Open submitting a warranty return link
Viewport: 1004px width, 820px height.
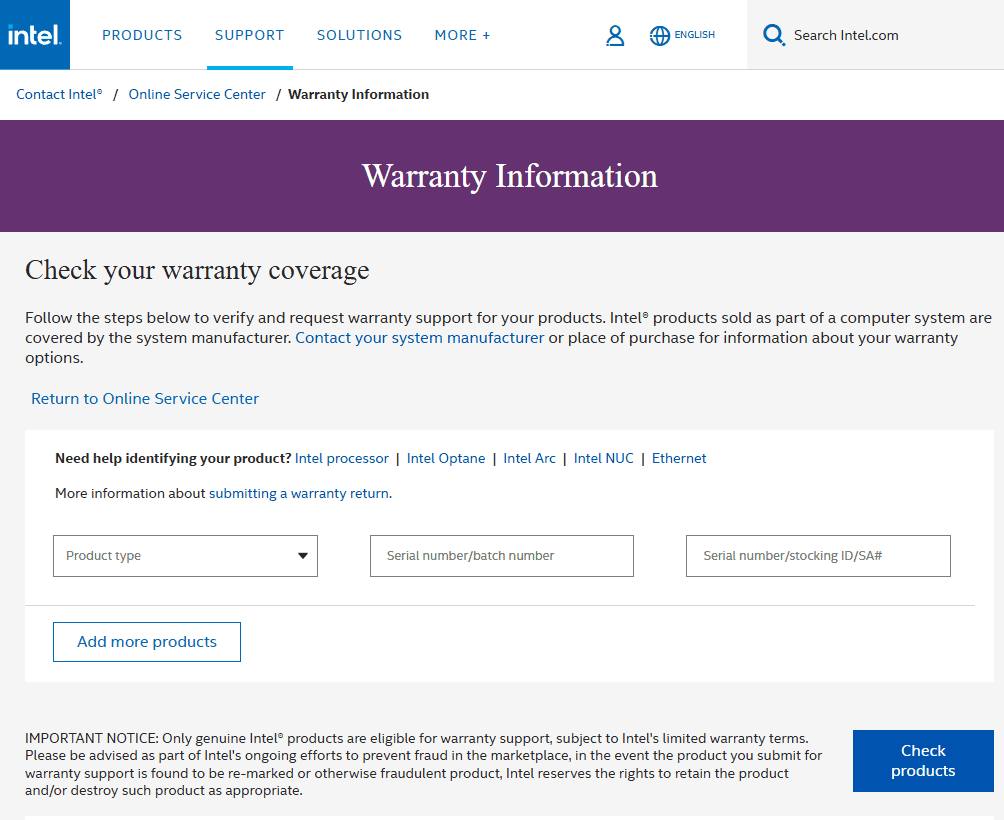(299, 494)
